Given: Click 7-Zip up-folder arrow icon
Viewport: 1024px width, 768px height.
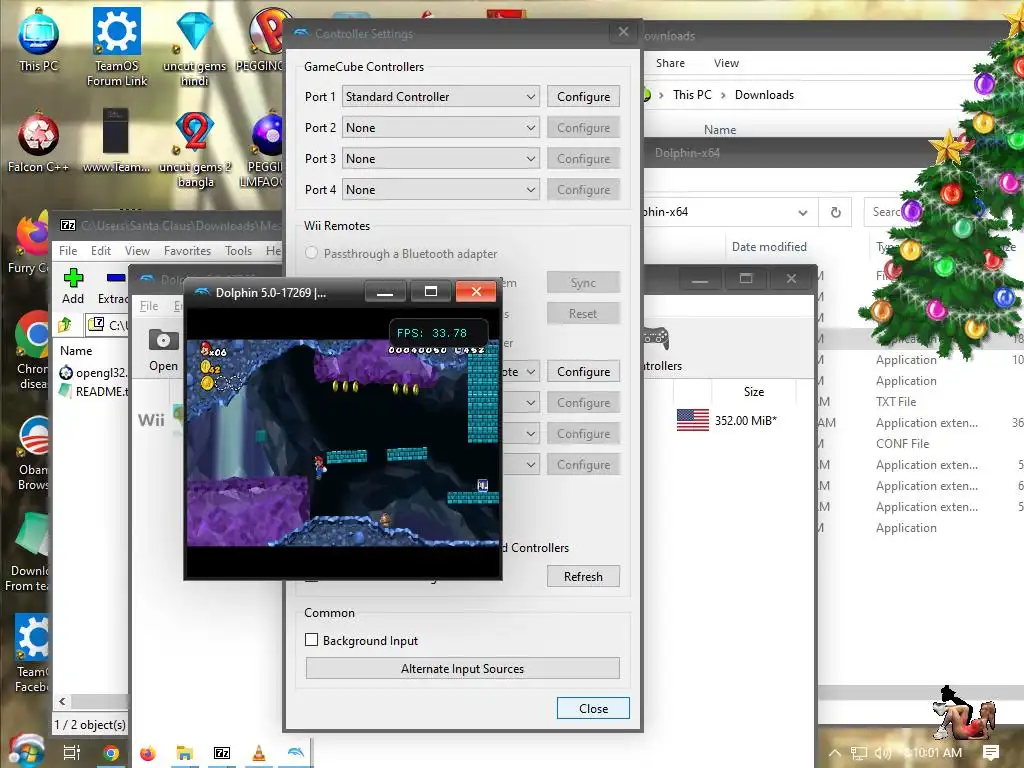Looking at the screenshot, I should point(65,325).
